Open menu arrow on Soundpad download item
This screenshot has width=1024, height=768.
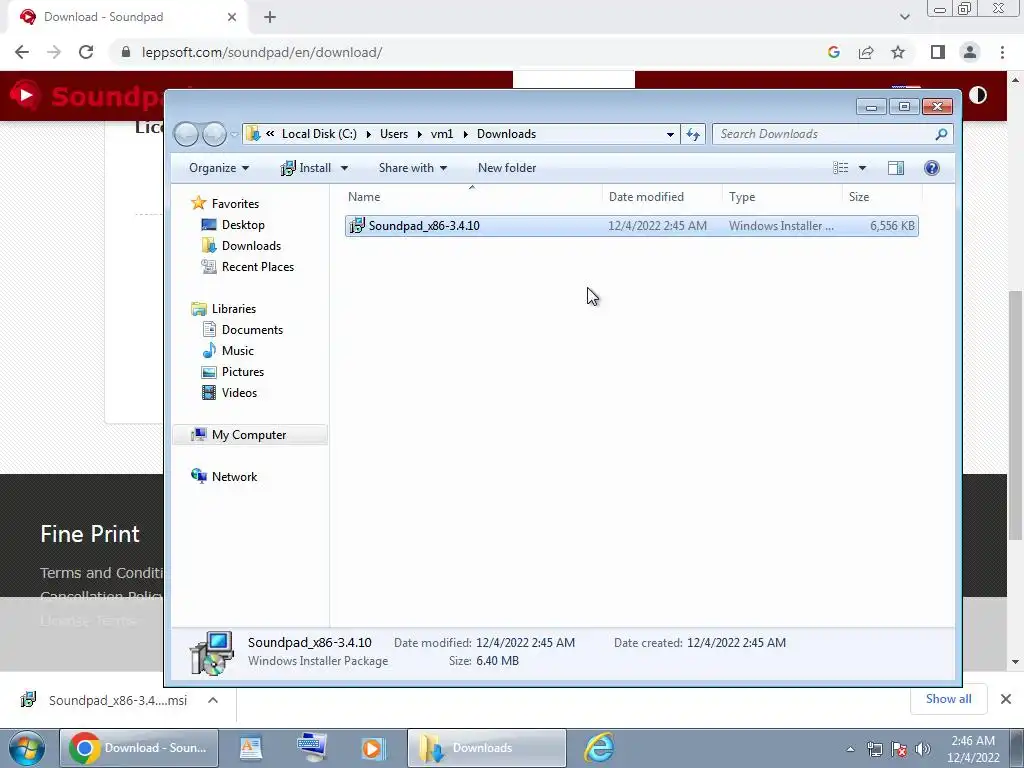[x=213, y=700]
